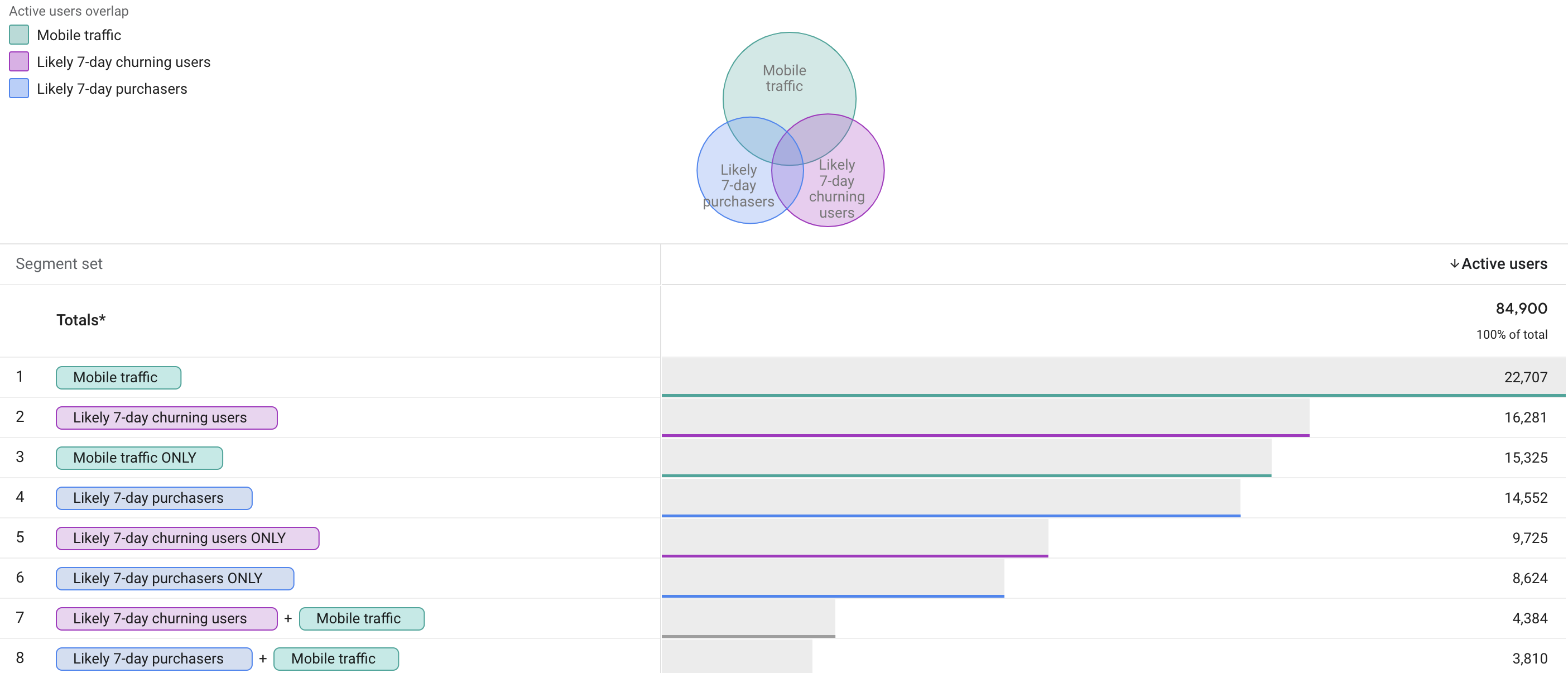This screenshot has height=673, width=1568.
Task: Select Likely 7-day churning users ONLY chip
Action: click(187, 538)
